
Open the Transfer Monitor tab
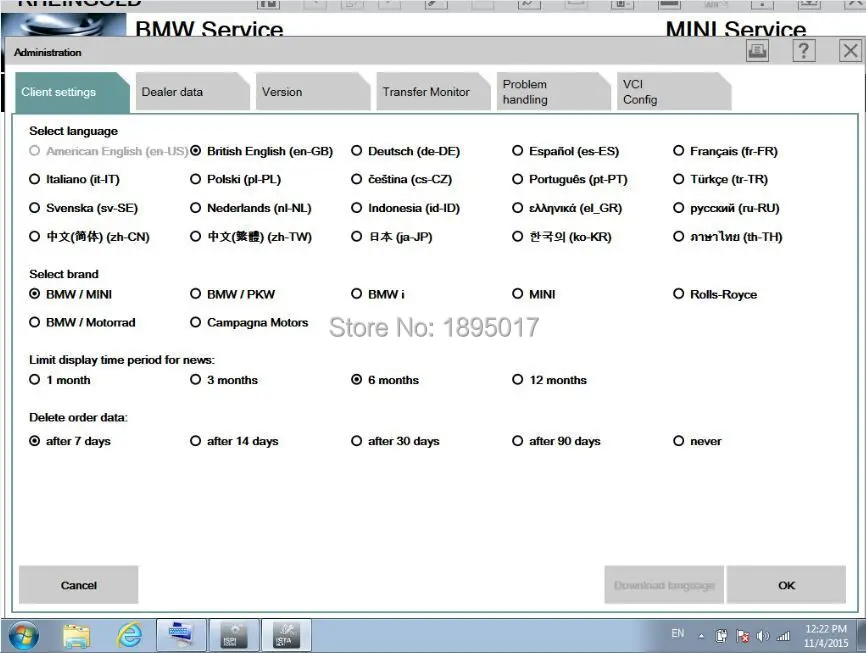(x=432, y=92)
